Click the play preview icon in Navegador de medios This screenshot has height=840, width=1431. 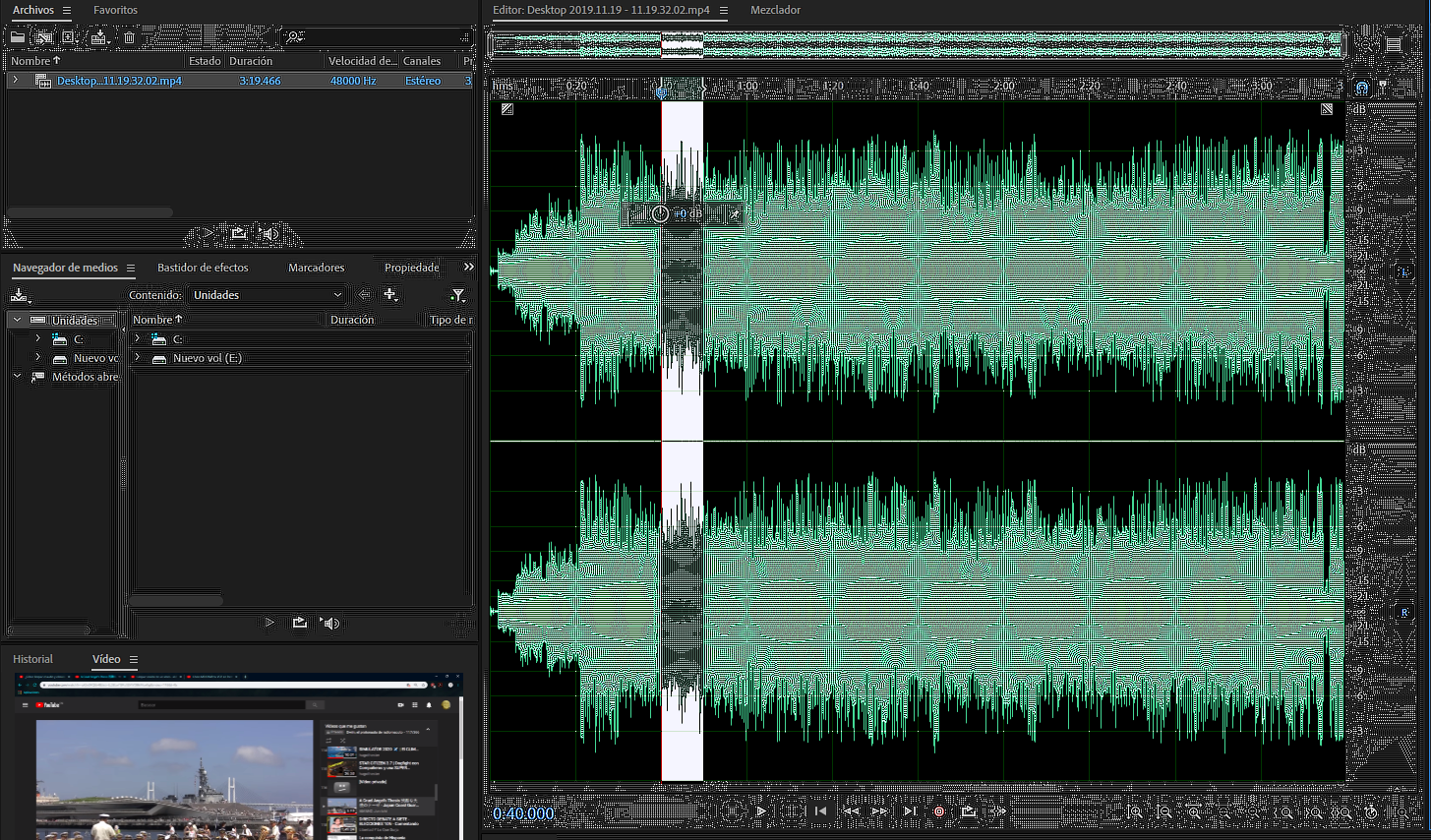269,623
